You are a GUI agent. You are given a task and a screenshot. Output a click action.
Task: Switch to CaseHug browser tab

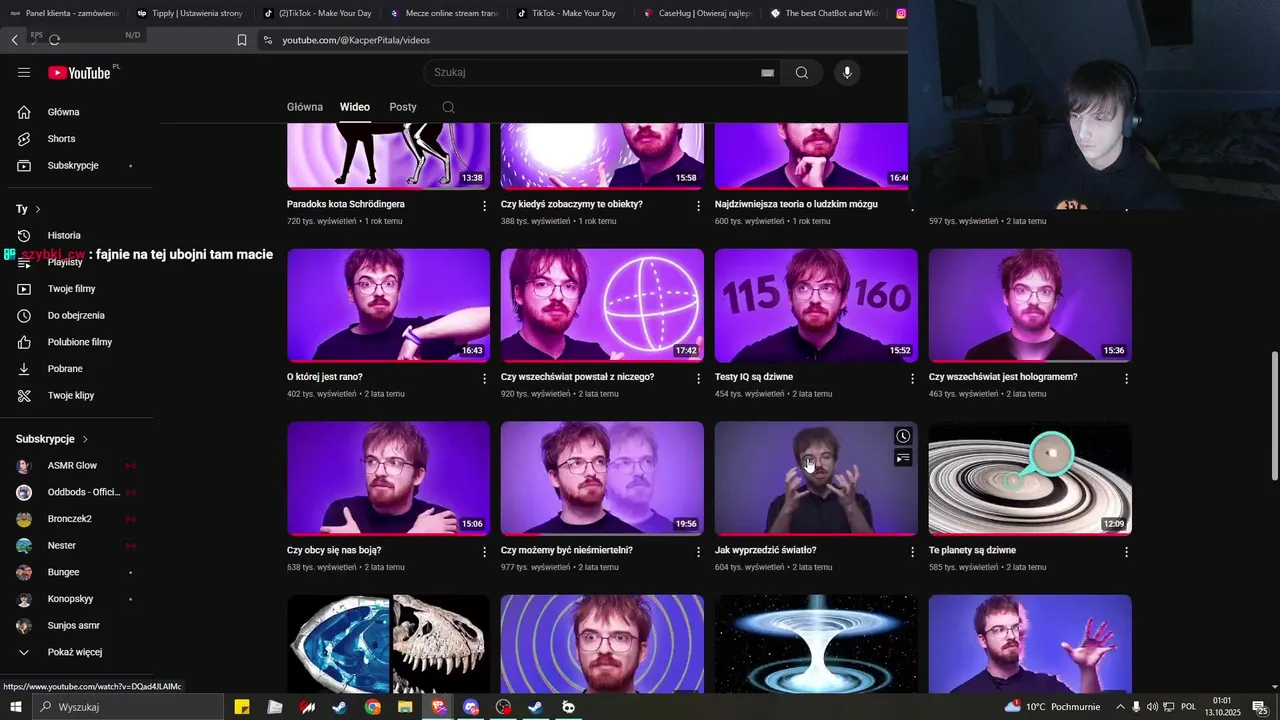tap(698, 13)
